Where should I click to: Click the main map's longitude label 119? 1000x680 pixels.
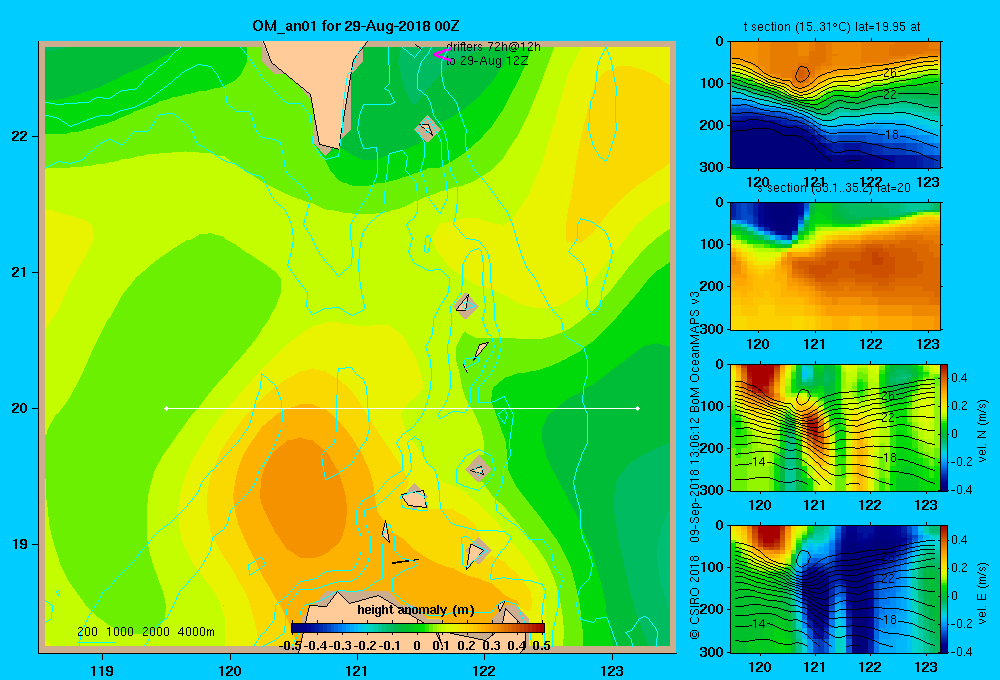tap(102, 670)
